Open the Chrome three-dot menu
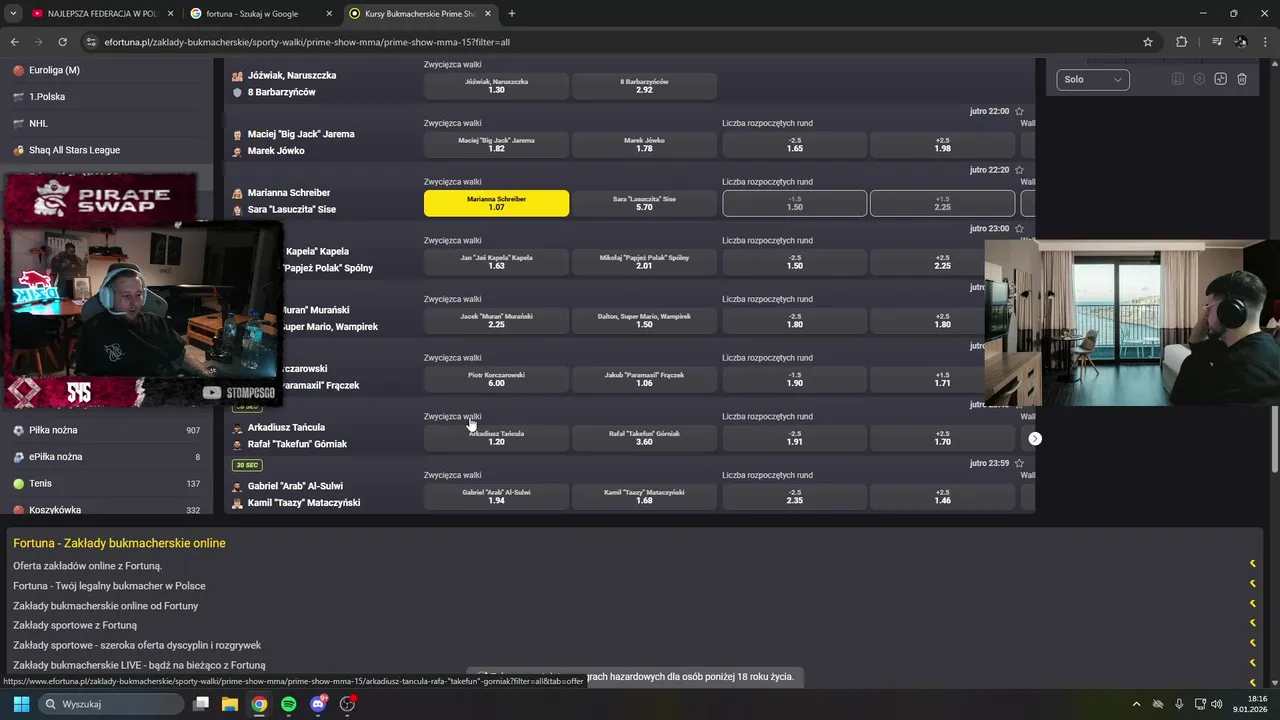Screen dimensions: 1280x720 click(1265, 42)
